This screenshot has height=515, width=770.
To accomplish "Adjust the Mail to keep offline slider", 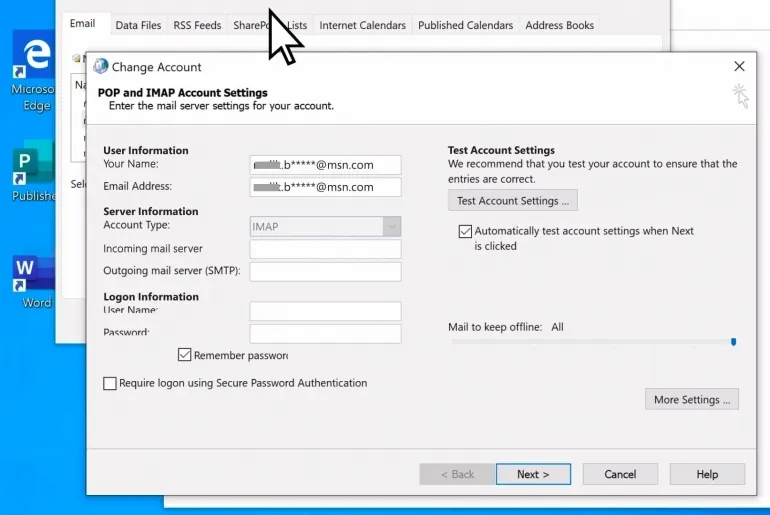I will [x=733, y=342].
